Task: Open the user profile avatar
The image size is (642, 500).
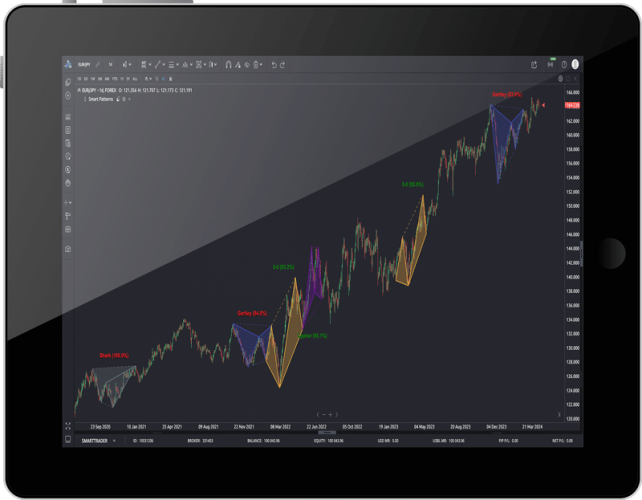Action: [575, 64]
